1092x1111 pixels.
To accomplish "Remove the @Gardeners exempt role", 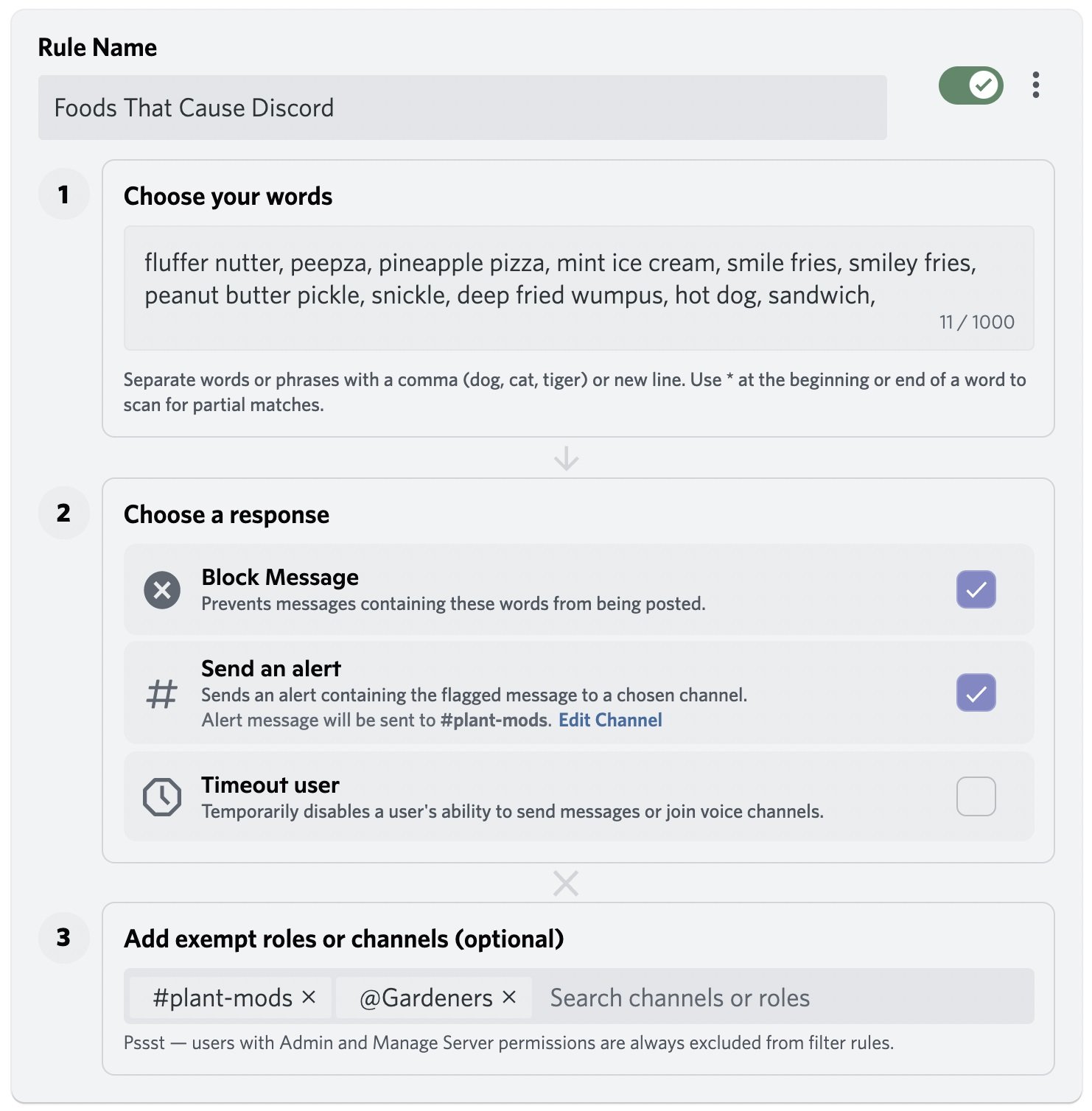I will [x=509, y=998].
